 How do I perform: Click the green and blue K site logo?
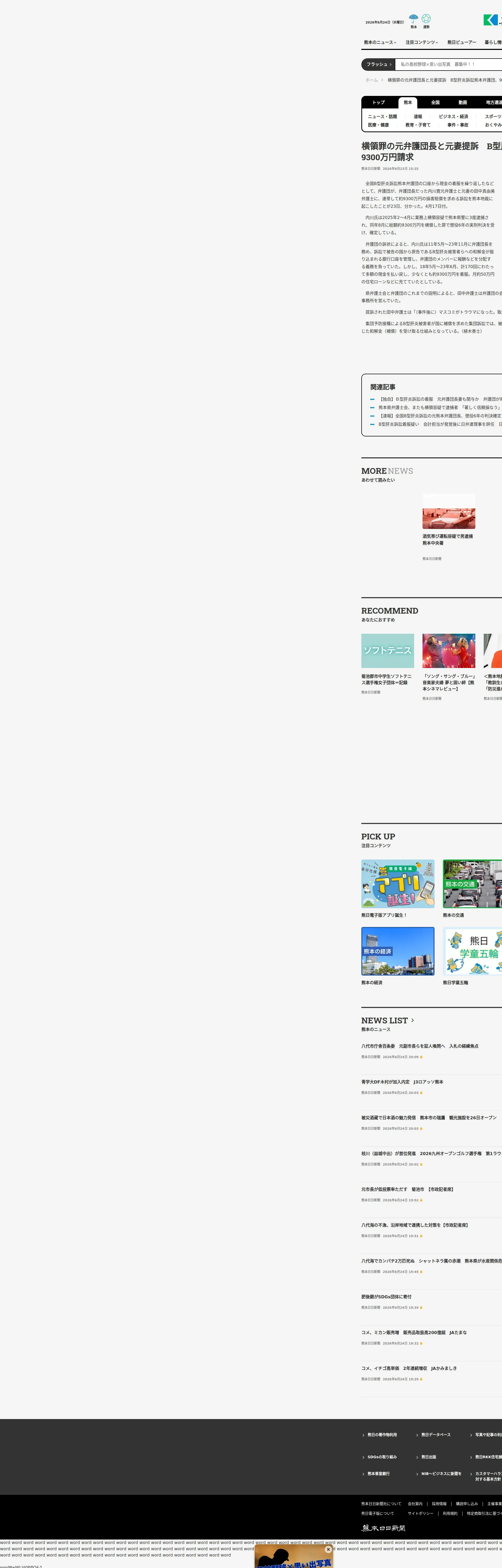tap(491, 20)
